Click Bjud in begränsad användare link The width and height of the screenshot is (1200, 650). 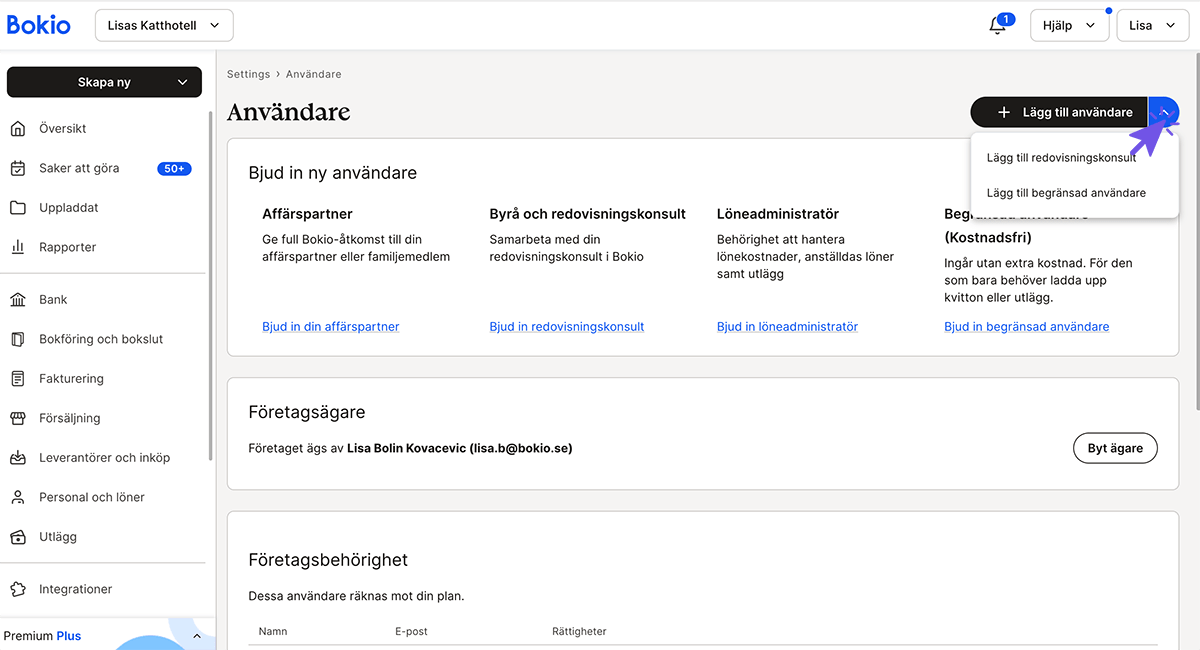tap(1027, 326)
